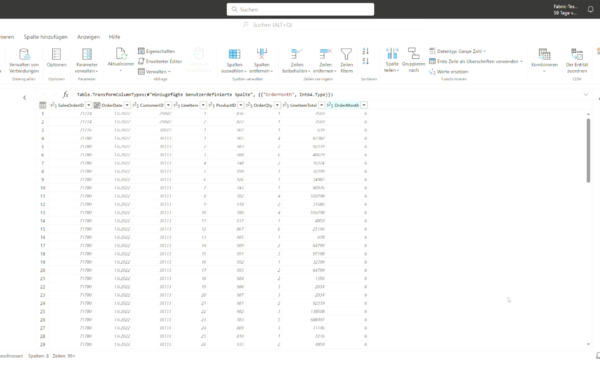Collapse the queries pane with the left chevron
The height and width of the screenshot is (380, 600).
click(24, 98)
